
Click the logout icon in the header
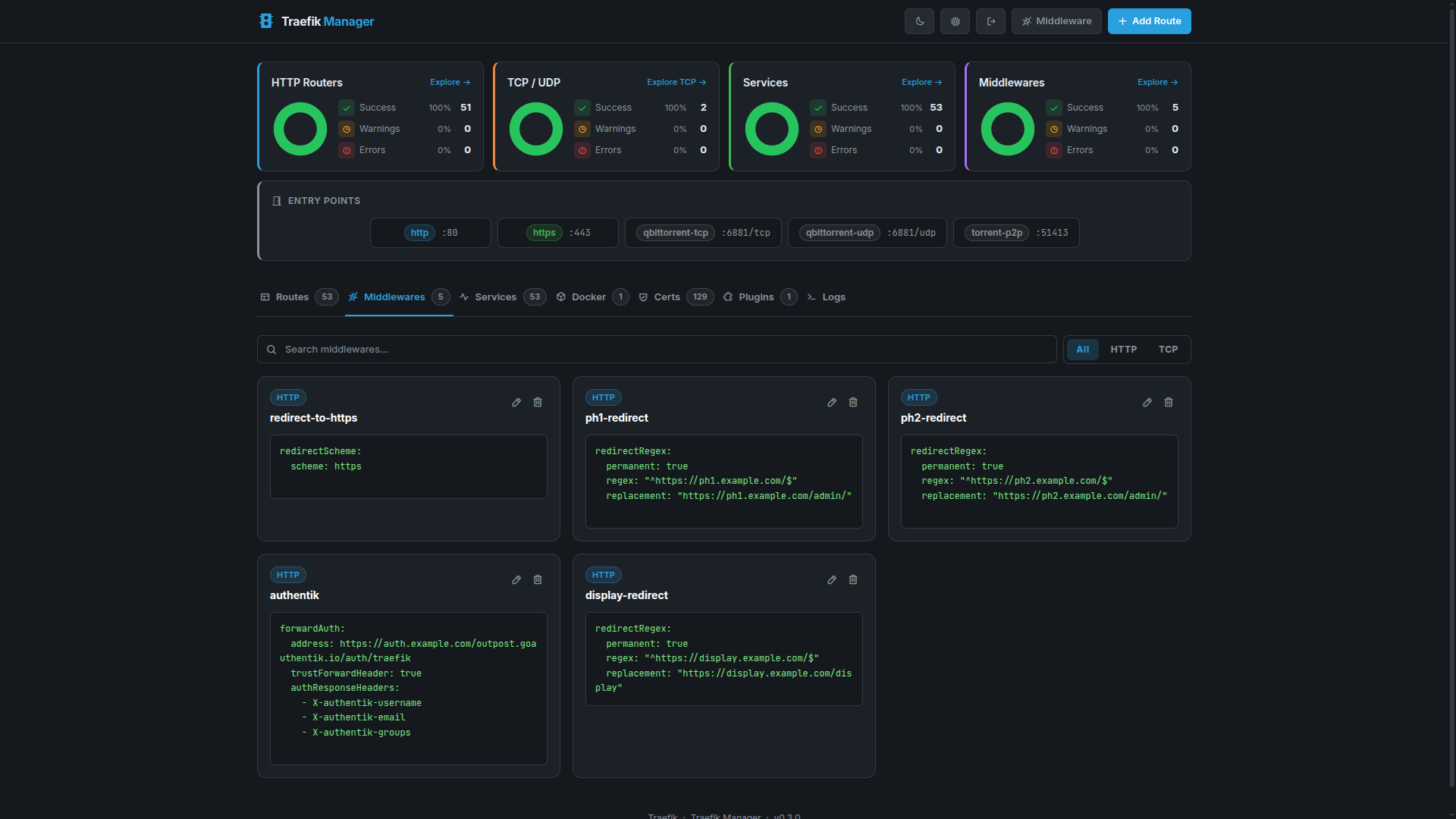[x=990, y=21]
